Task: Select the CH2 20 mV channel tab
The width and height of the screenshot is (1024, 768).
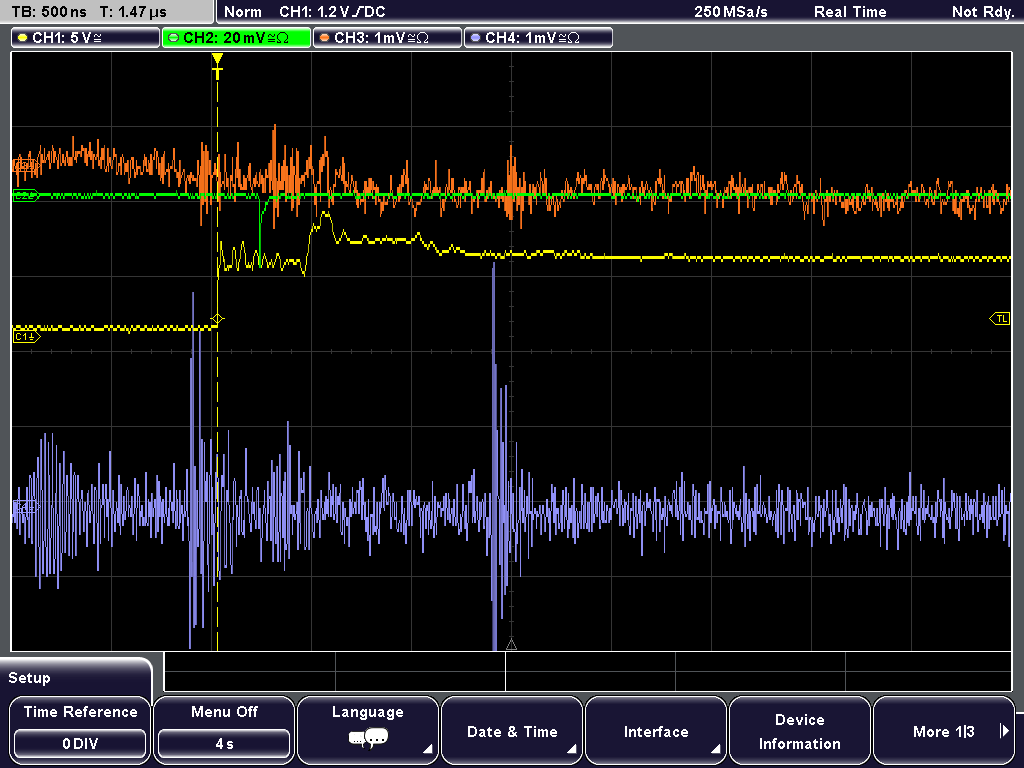Action: tap(236, 38)
